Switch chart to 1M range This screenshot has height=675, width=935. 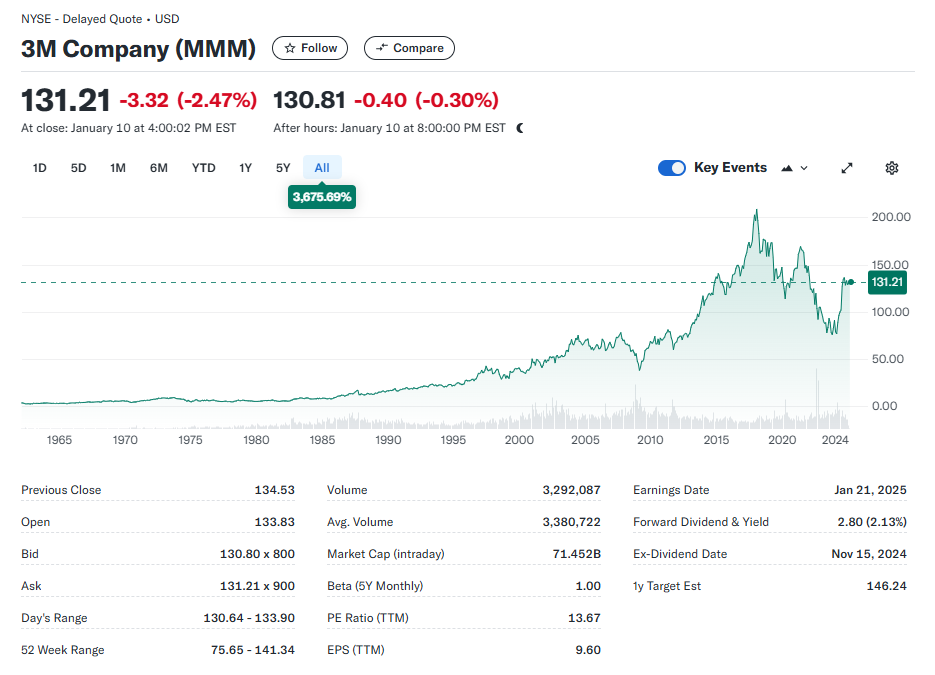pos(118,168)
